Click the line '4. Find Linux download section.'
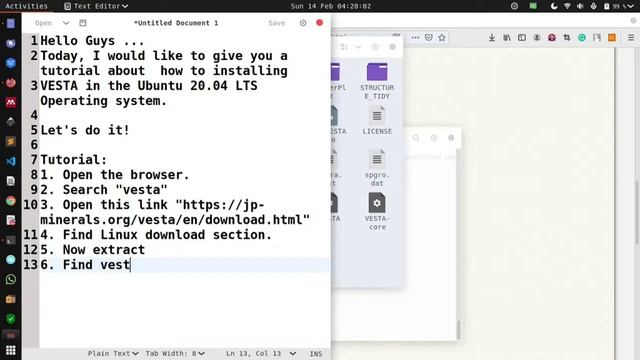Image resolution: width=640 pixels, height=360 pixels. (156, 235)
